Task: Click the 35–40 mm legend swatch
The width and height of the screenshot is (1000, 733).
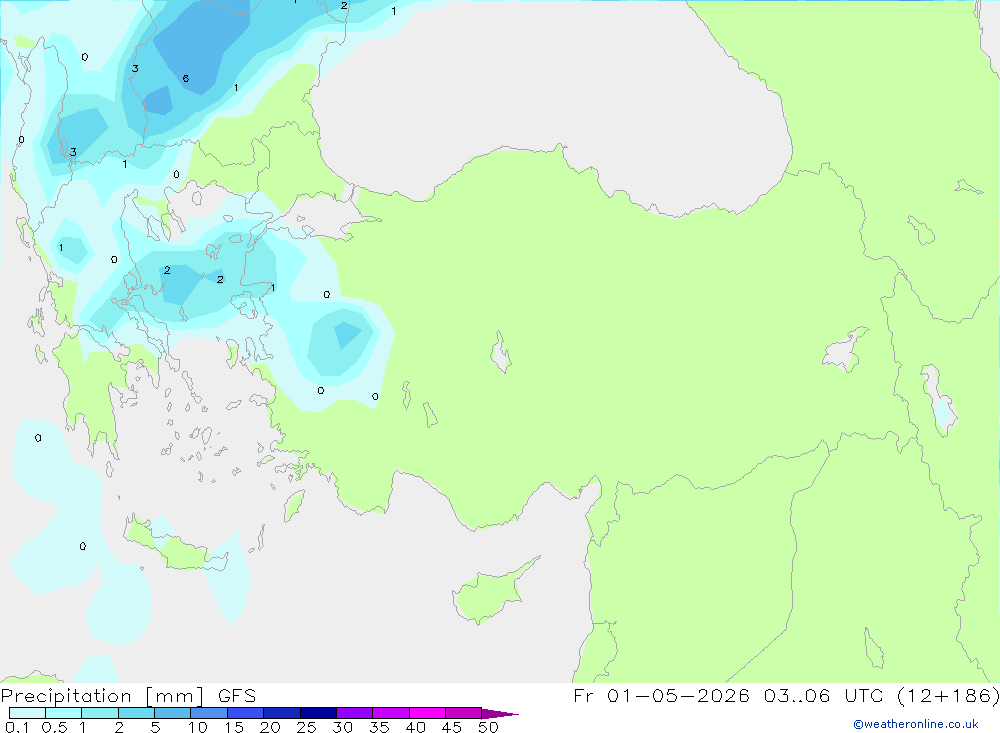Action: click(390, 713)
